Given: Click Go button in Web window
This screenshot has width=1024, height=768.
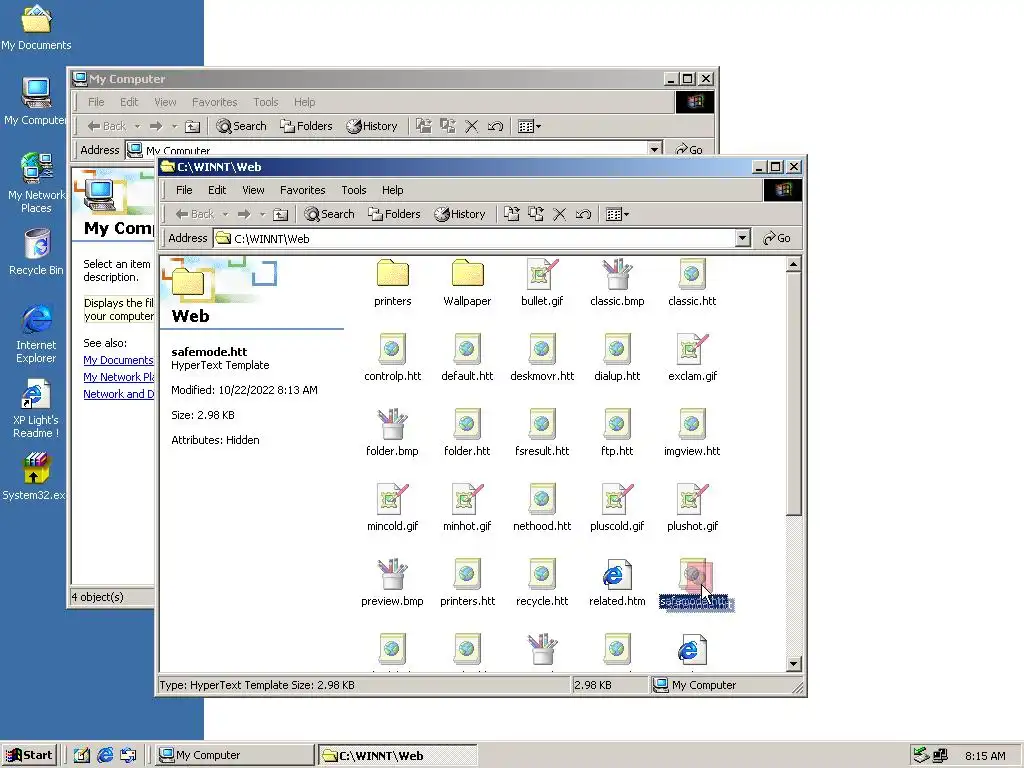Looking at the screenshot, I should [777, 238].
